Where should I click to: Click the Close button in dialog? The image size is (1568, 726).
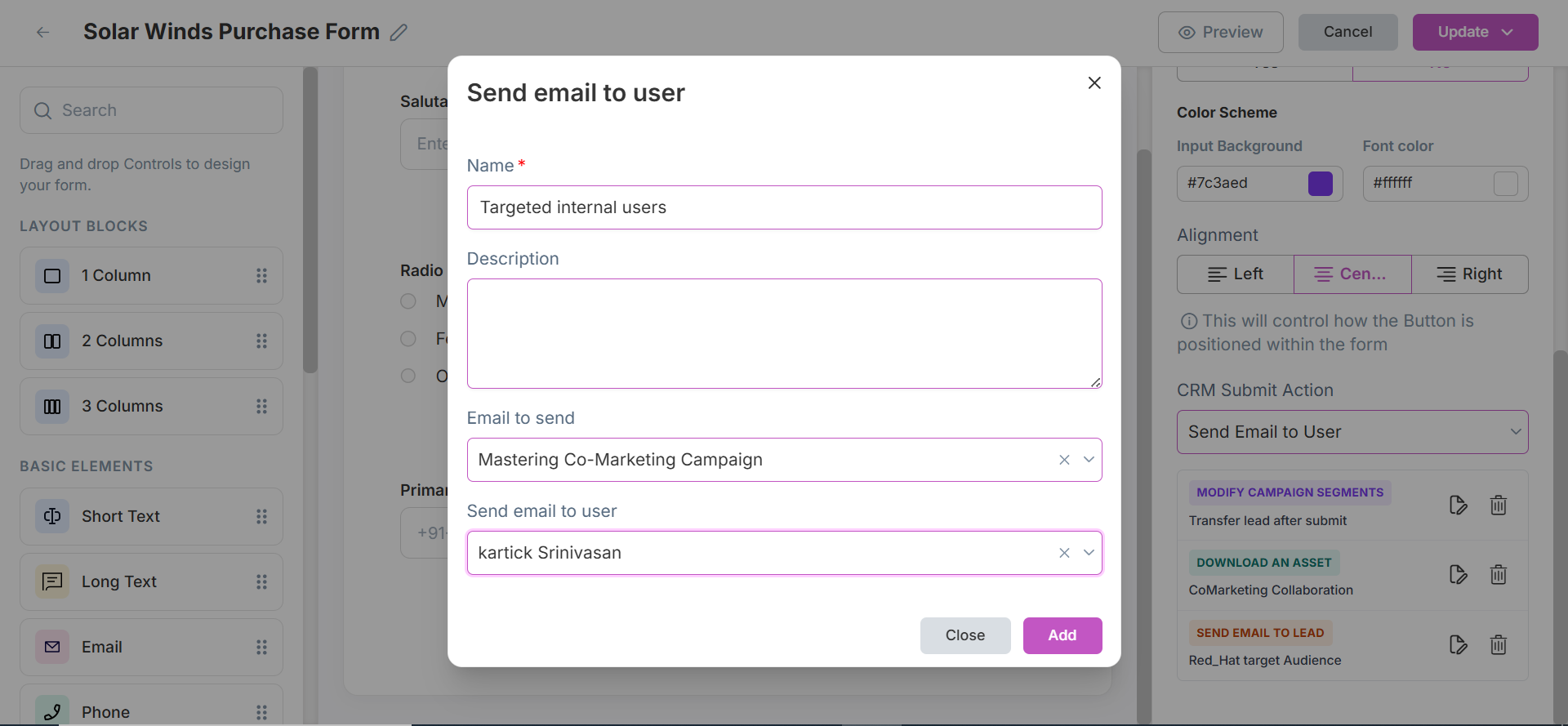(x=965, y=635)
